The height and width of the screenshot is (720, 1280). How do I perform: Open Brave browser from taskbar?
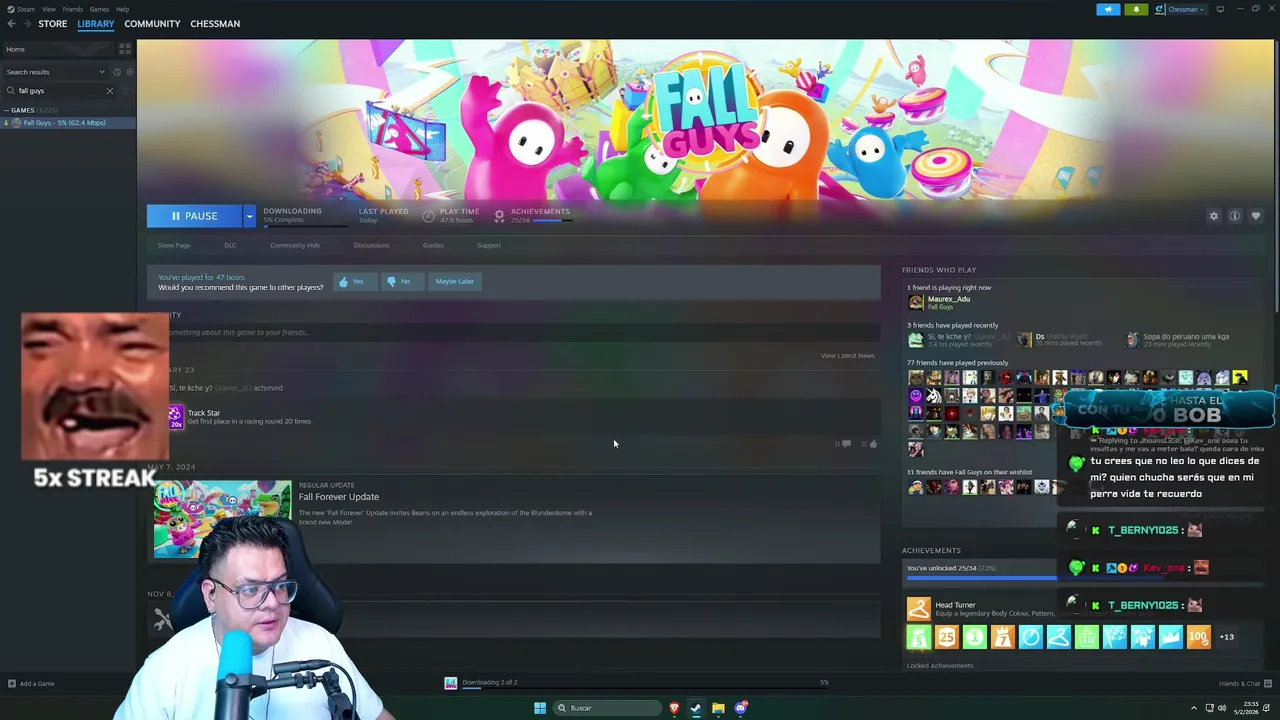coord(674,708)
